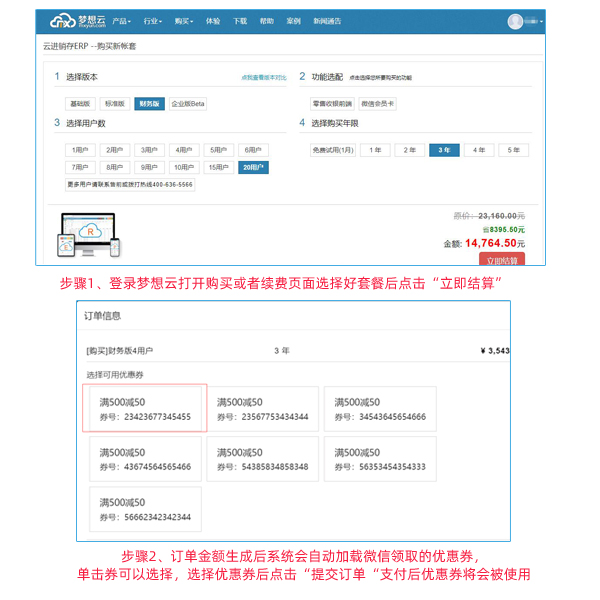This screenshot has width=600, height=600.
Task: Open the user avatar in top right
Action: click(x=515, y=21)
